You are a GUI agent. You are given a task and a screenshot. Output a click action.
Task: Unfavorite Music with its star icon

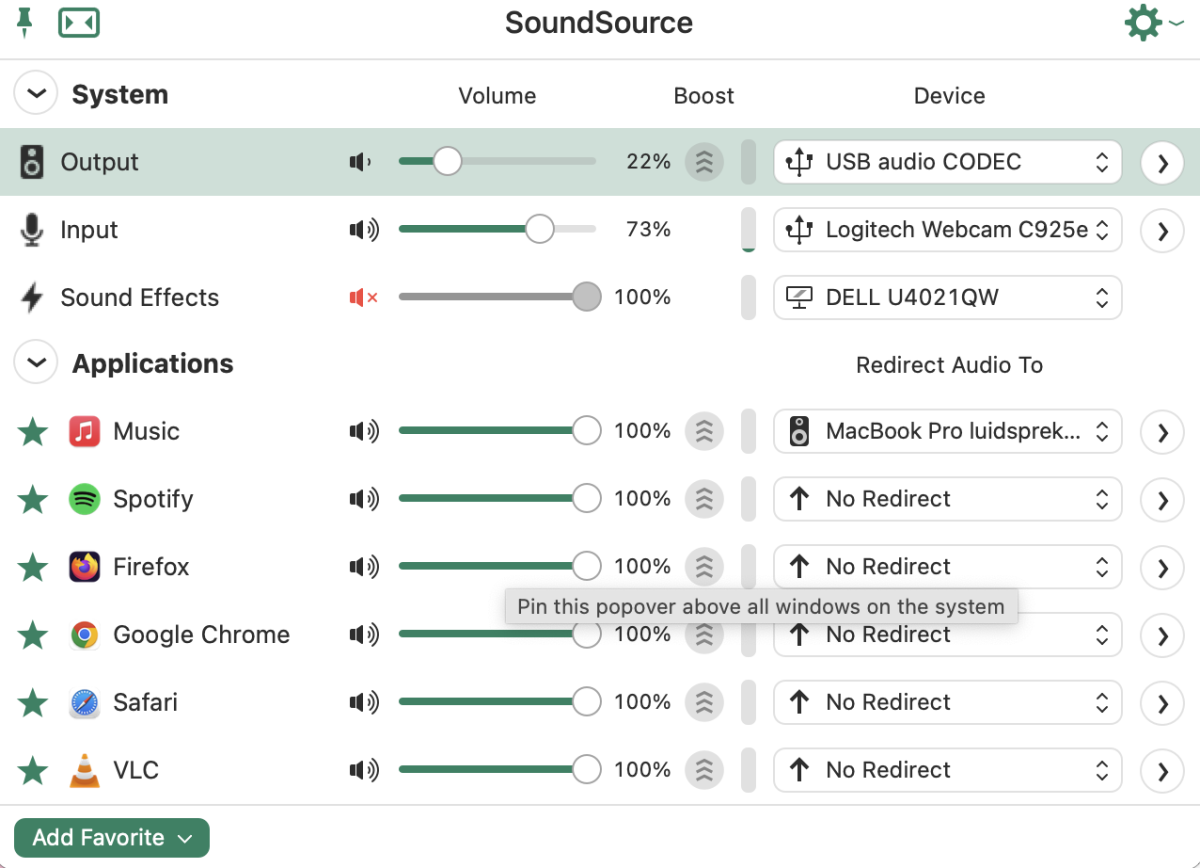click(33, 432)
